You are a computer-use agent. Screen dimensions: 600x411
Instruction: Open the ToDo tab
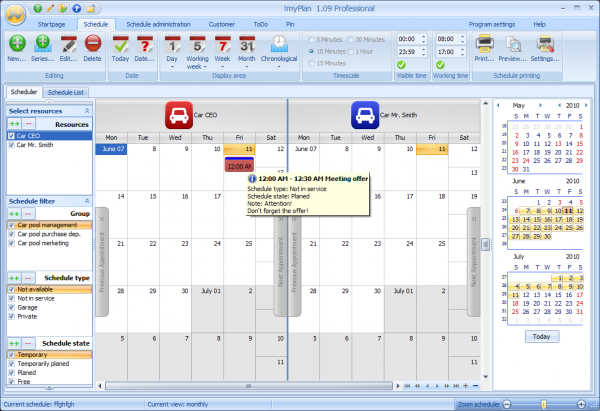coord(261,24)
